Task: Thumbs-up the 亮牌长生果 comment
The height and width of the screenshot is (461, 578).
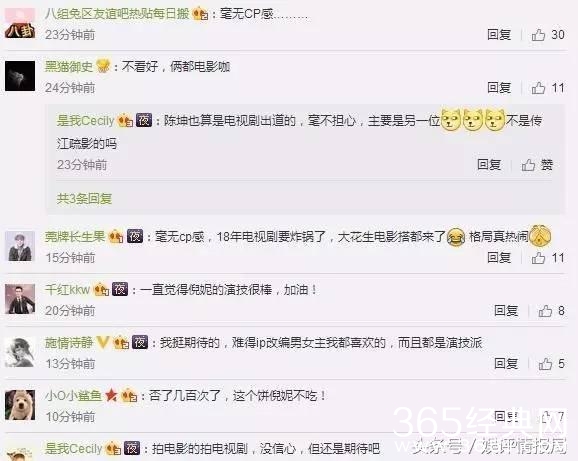Action: (x=538, y=258)
